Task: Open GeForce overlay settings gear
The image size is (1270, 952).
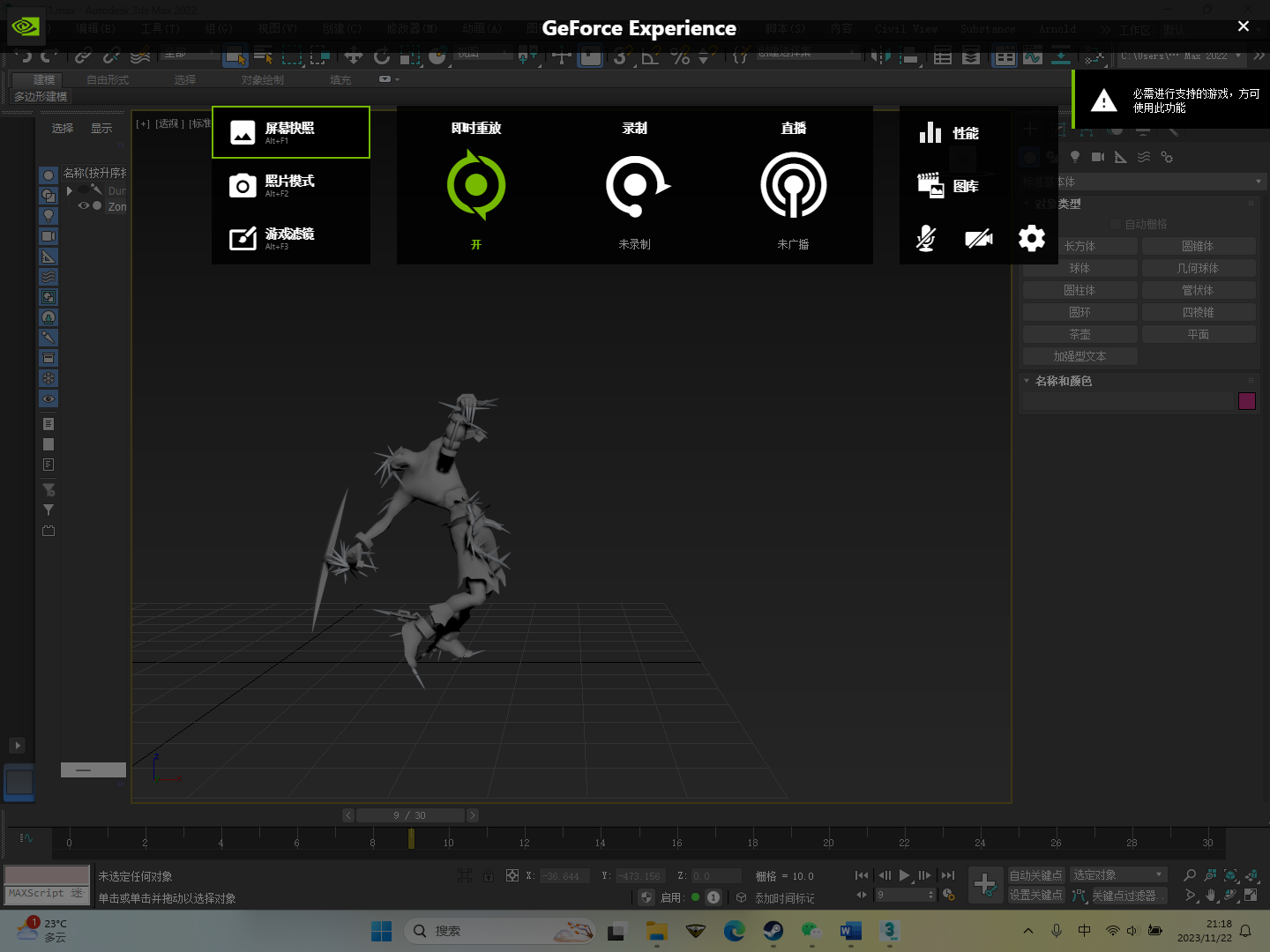Action: coord(1032,238)
